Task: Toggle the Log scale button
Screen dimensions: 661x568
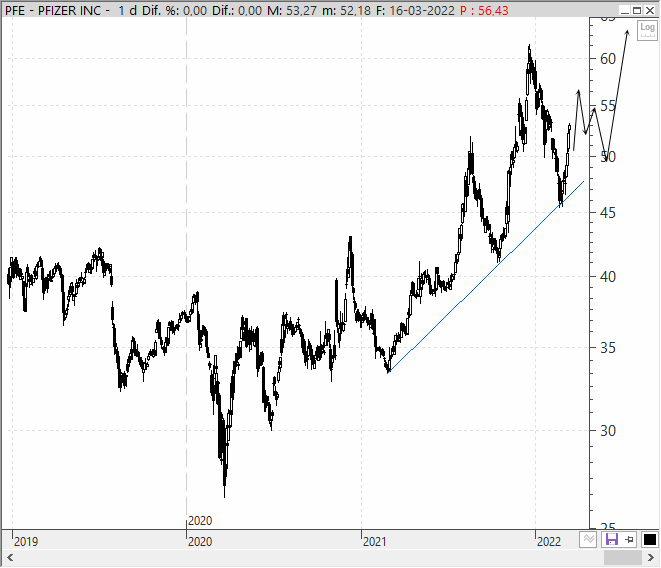Action: 647,30
